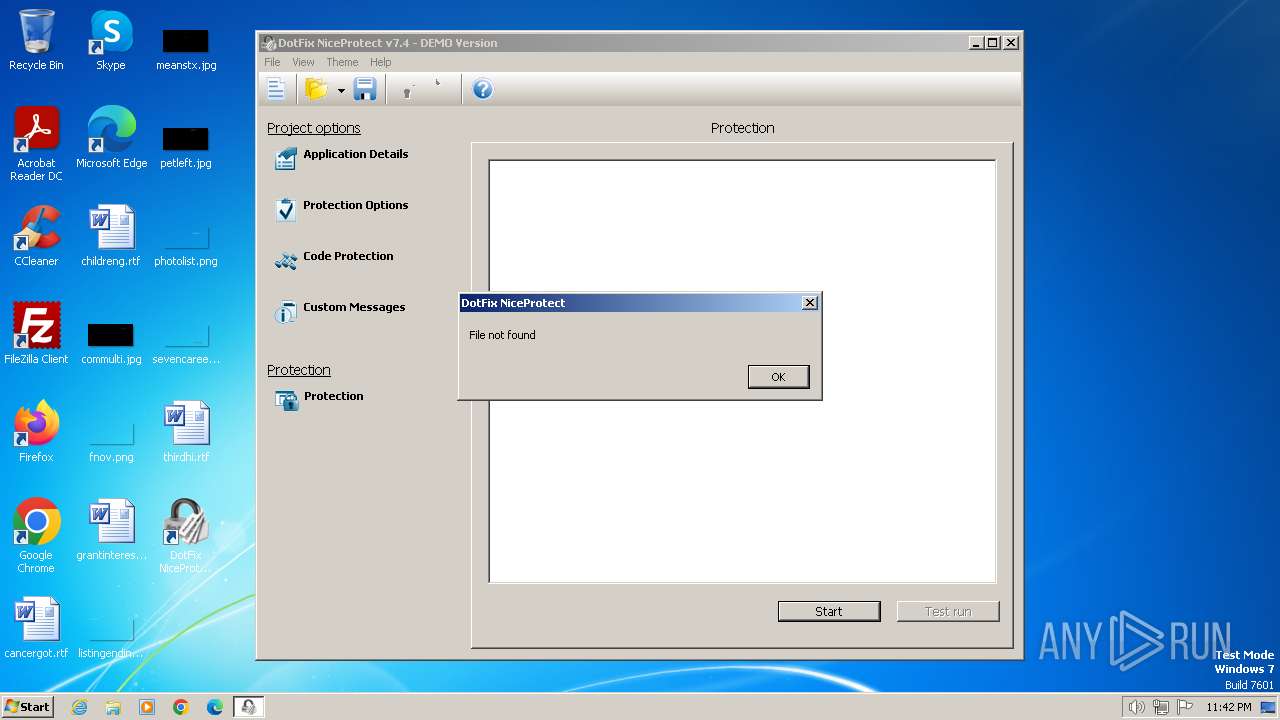Select Skype desktop shortcut

point(111,40)
